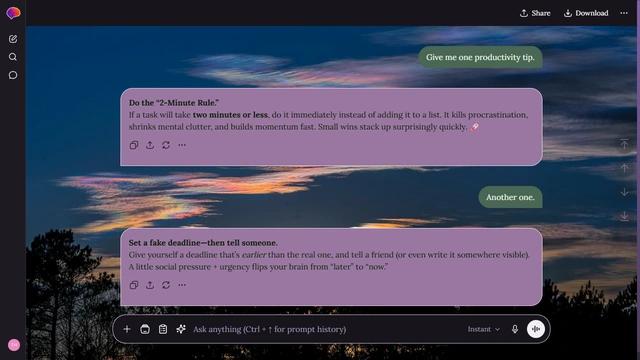The height and width of the screenshot is (360, 640).
Task: Open the header three-dot more menu
Action: pos(624,13)
